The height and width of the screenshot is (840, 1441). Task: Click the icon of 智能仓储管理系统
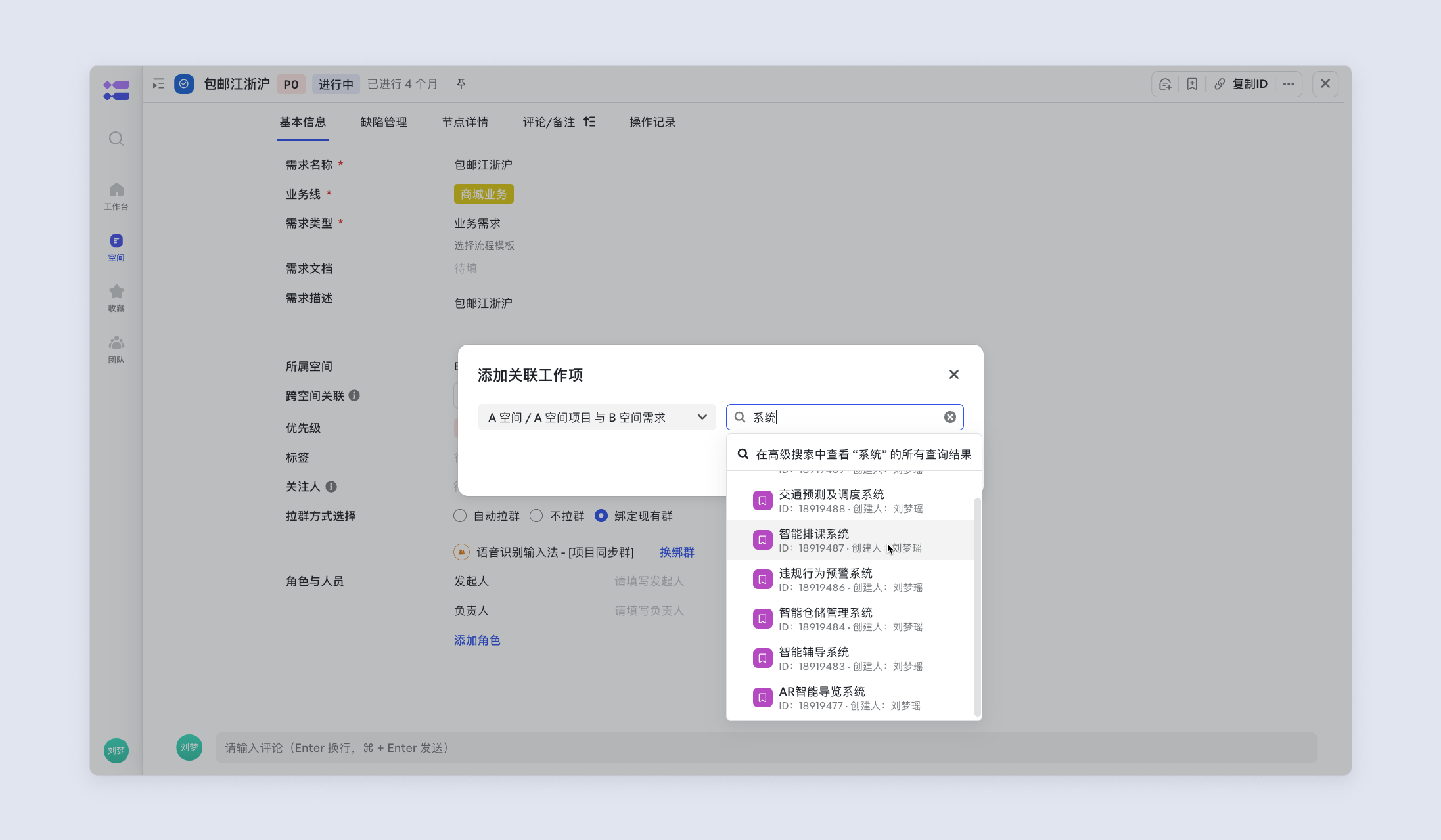coord(762,619)
